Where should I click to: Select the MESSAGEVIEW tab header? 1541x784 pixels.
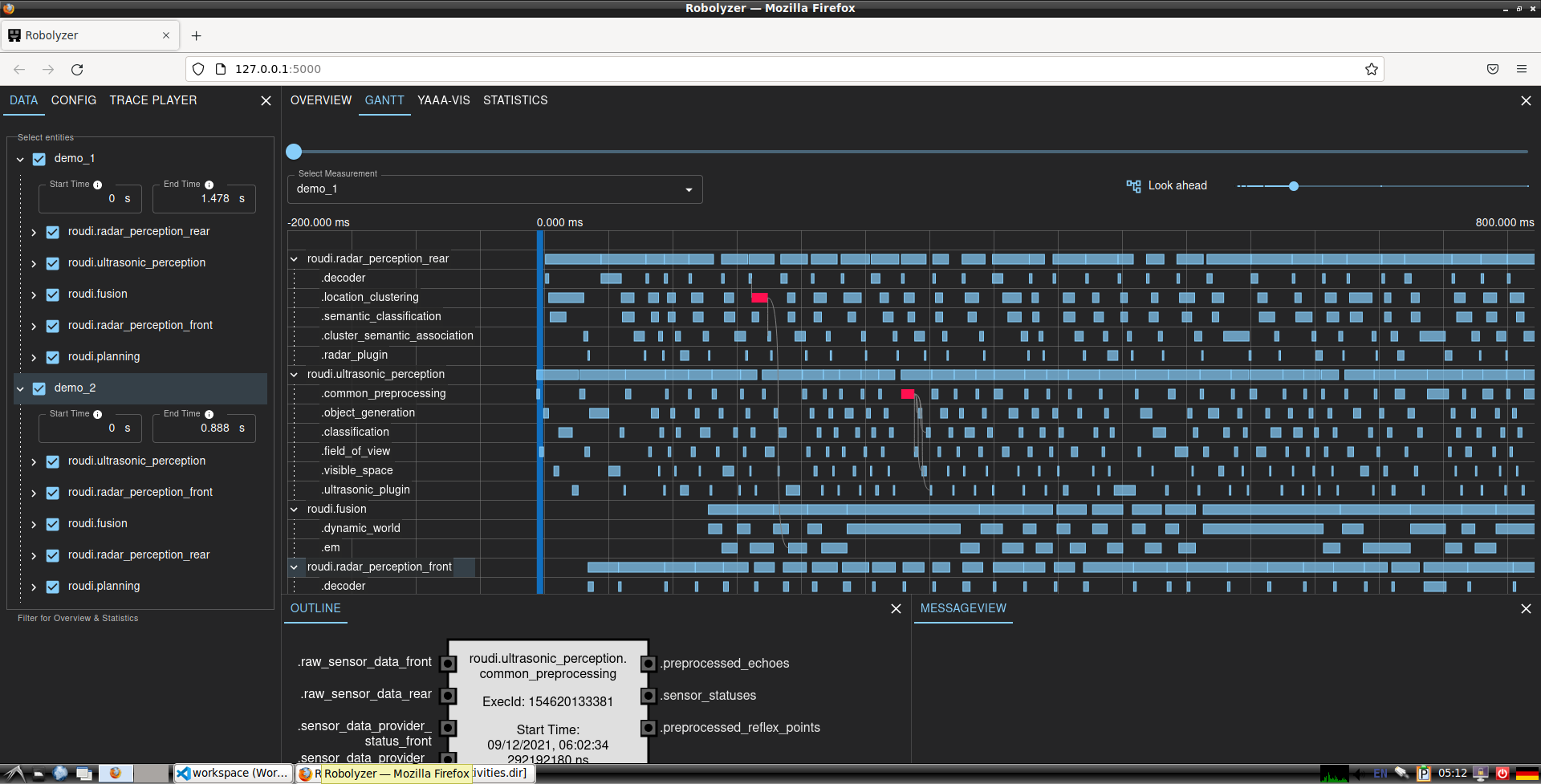(963, 608)
